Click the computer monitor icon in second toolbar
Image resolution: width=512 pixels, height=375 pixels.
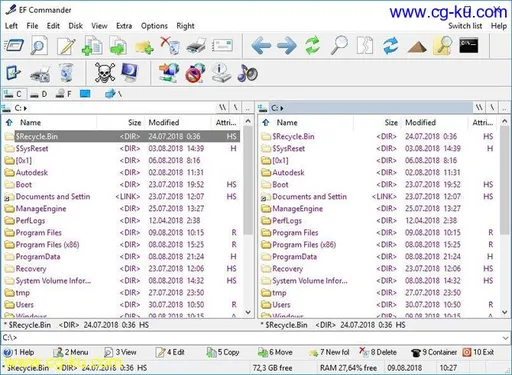[x=130, y=73]
